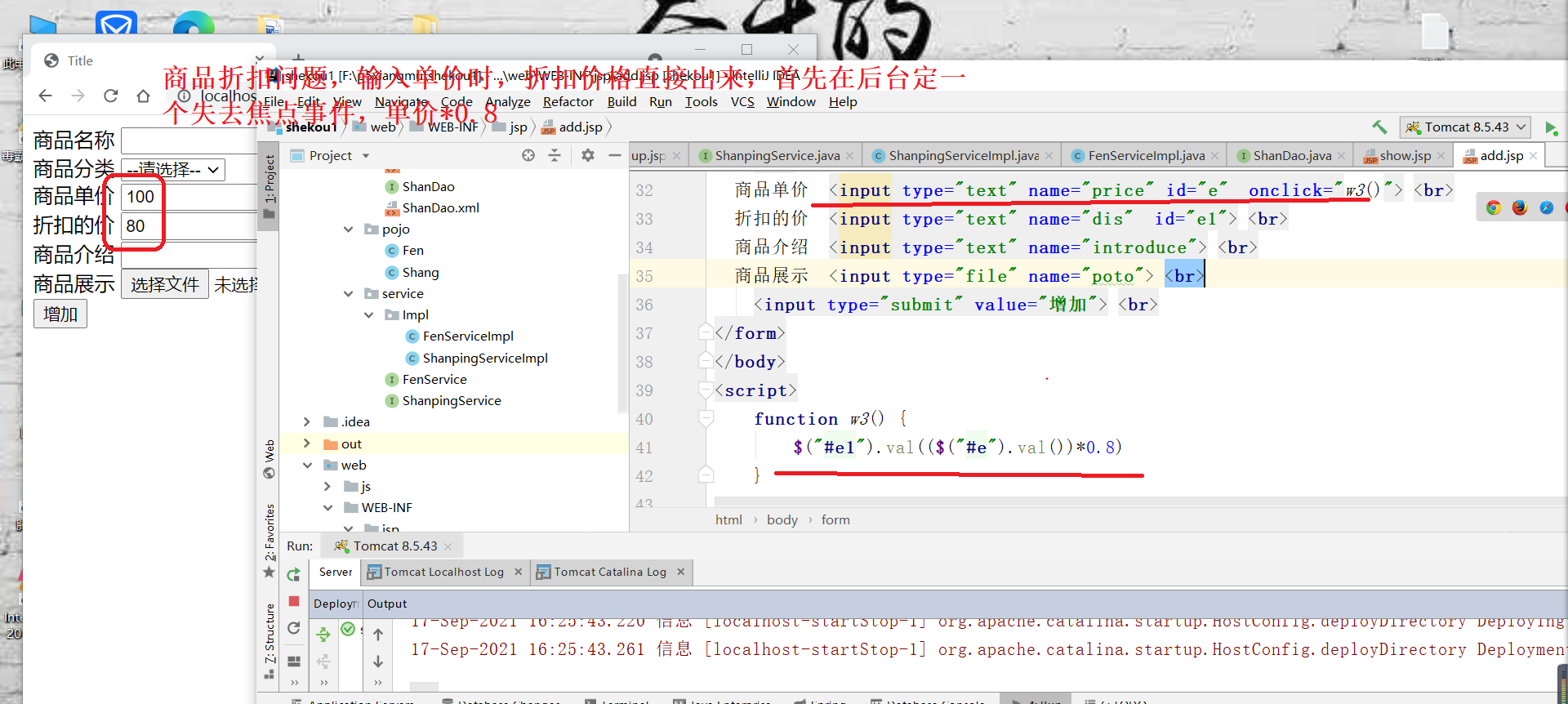This screenshot has height=704, width=1568.
Task: Reload the browser page
Action: pyautogui.click(x=110, y=96)
